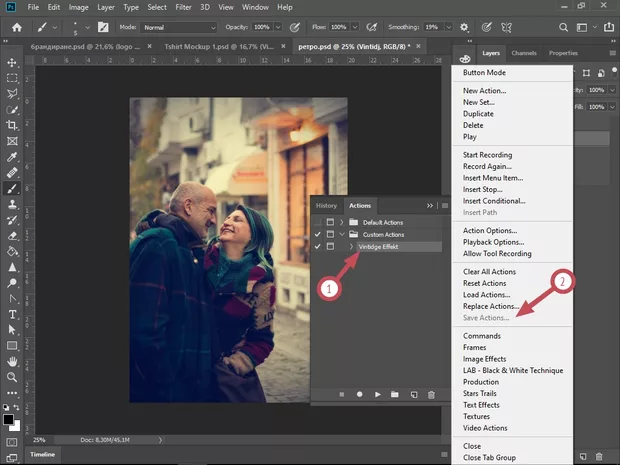Click the trash icon in Actions panel
Viewport: 620px width, 465px height.
[x=431, y=395]
